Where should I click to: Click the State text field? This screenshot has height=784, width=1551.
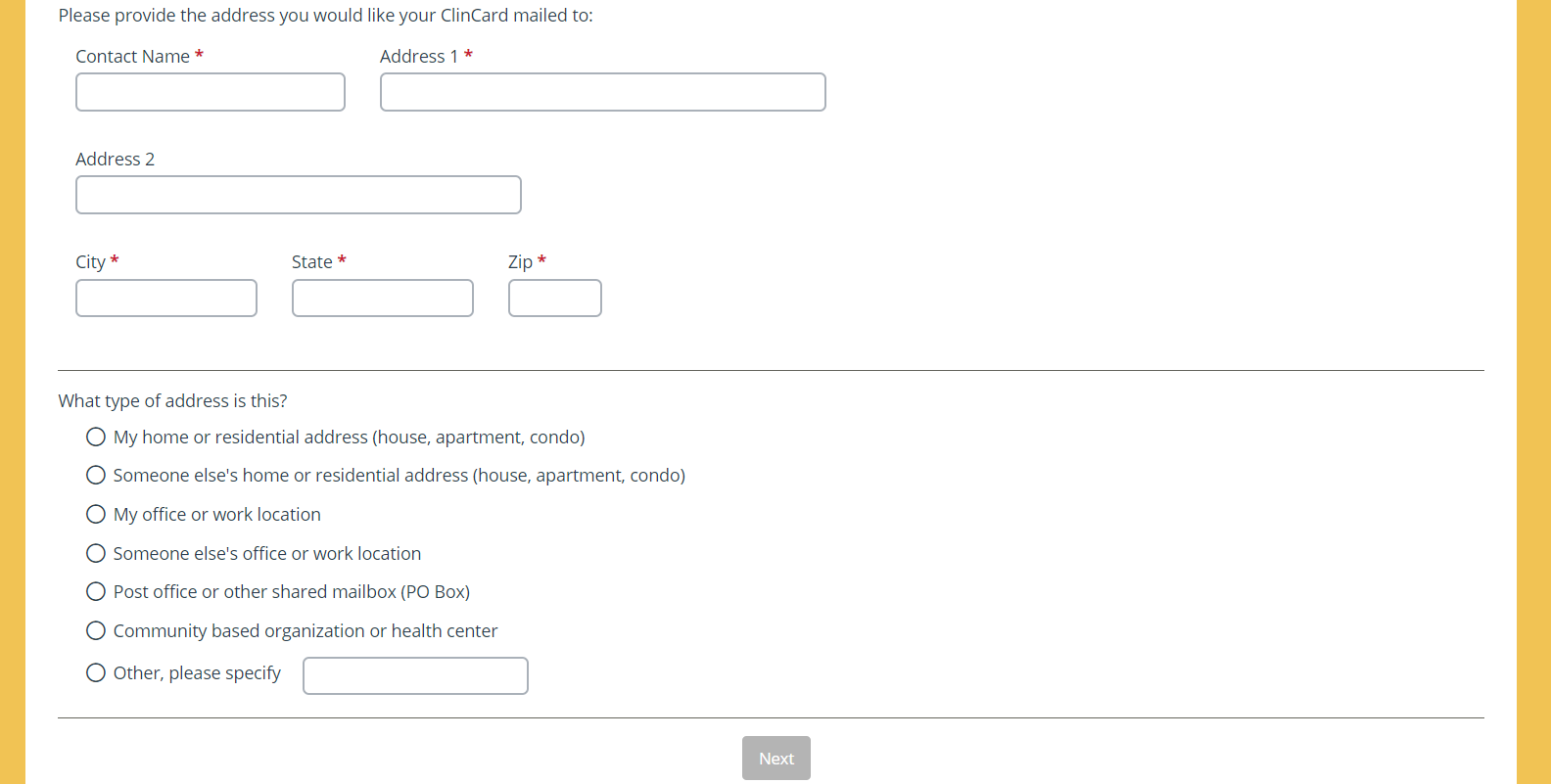click(383, 299)
